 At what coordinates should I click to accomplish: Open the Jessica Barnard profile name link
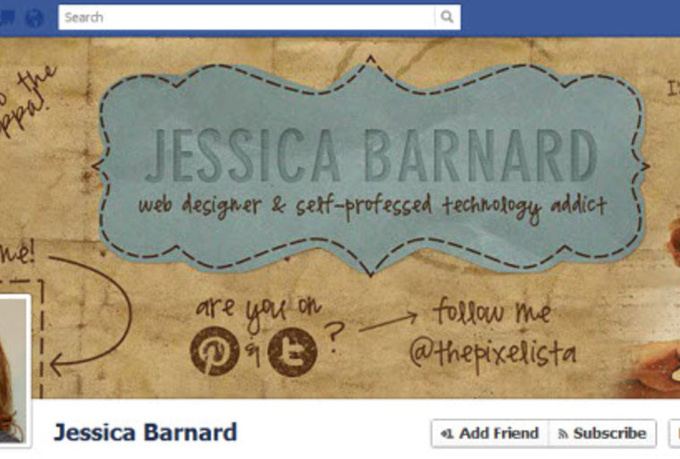pyautogui.click(x=145, y=433)
